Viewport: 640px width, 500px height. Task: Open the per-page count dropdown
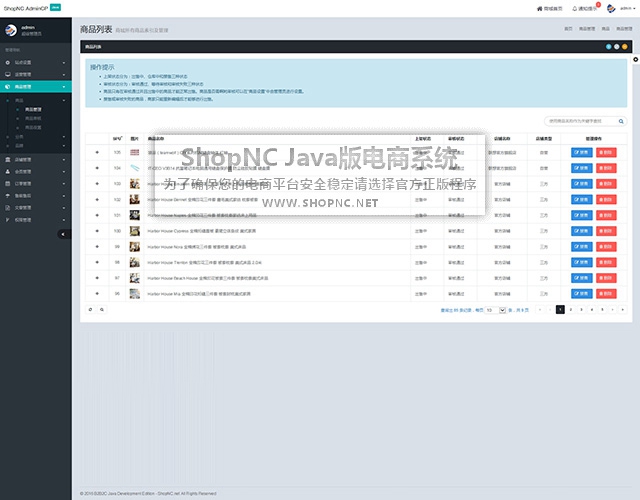click(x=496, y=310)
